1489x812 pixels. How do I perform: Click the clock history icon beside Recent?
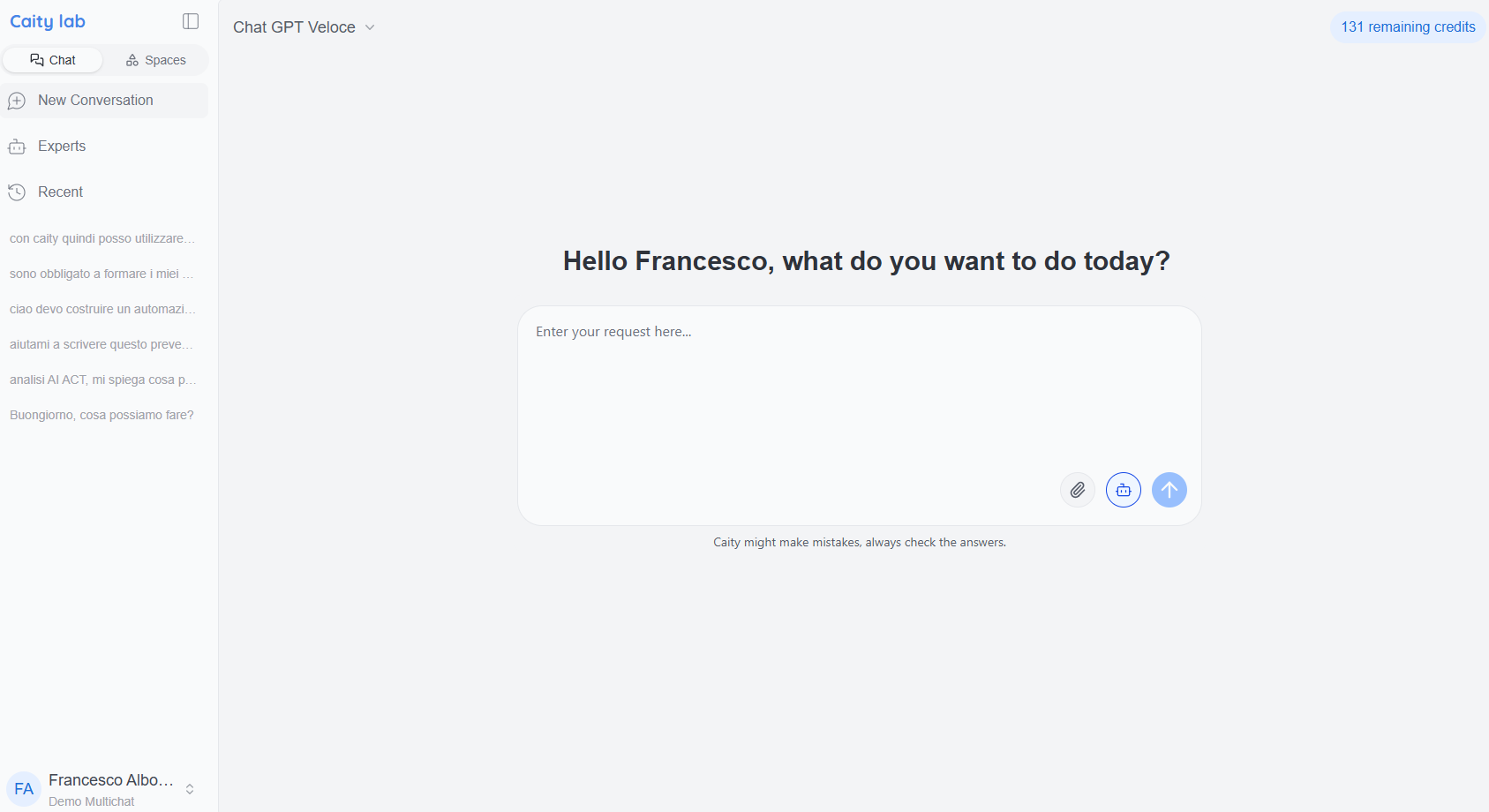(x=17, y=192)
